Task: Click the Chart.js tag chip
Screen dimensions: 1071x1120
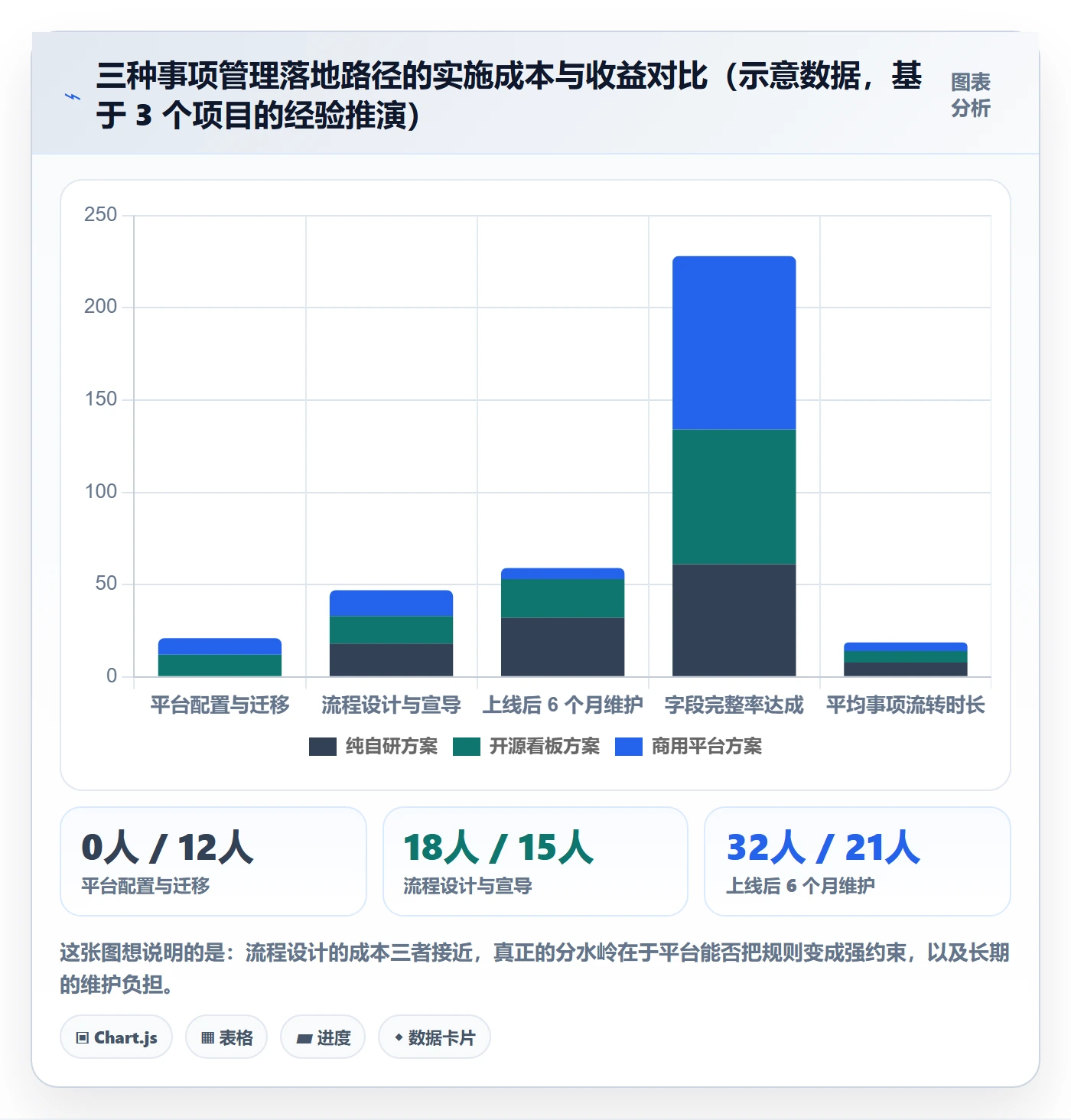Action: click(116, 1037)
